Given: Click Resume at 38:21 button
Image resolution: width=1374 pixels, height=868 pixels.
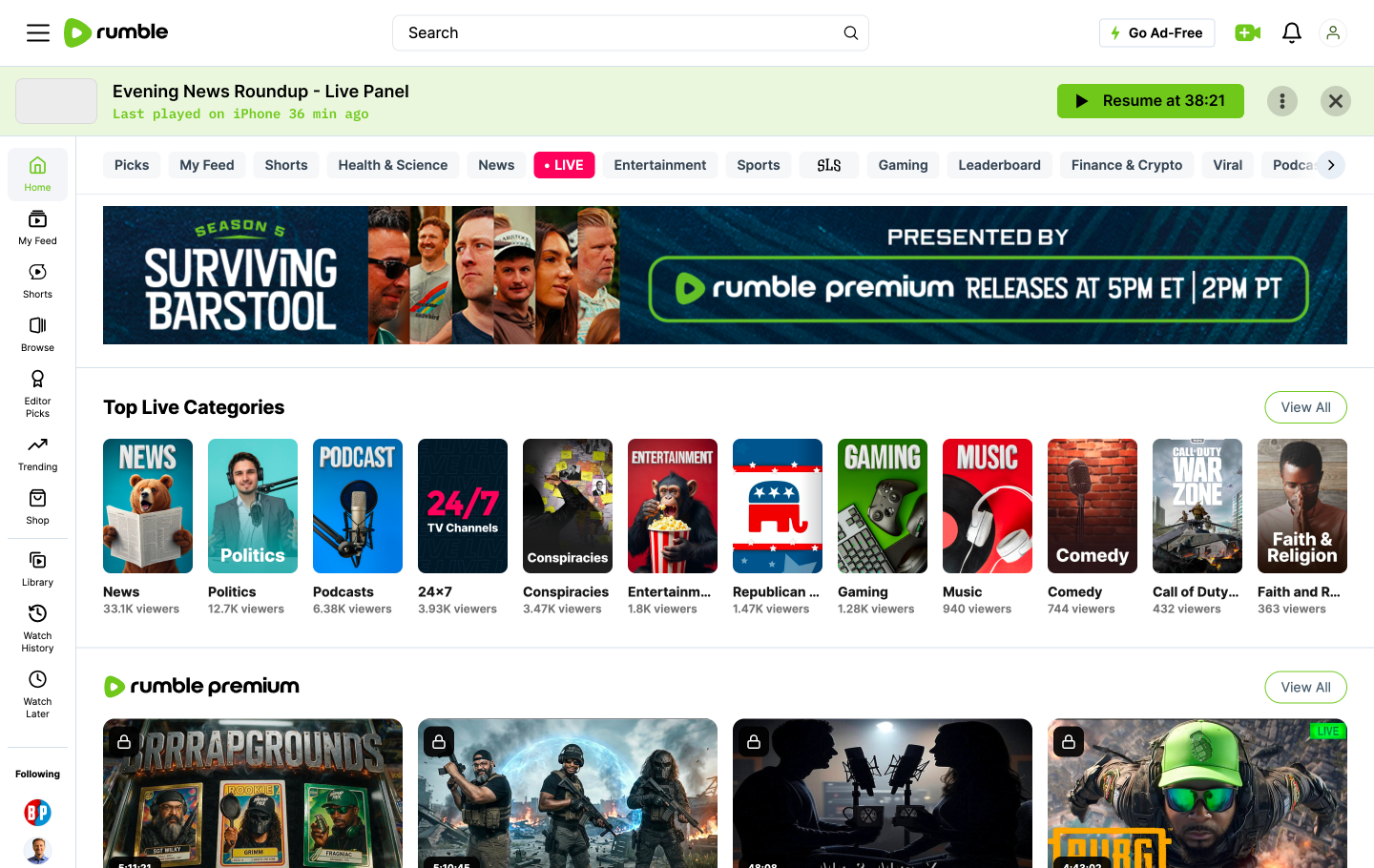Looking at the screenshot, I should point(1151,101).
